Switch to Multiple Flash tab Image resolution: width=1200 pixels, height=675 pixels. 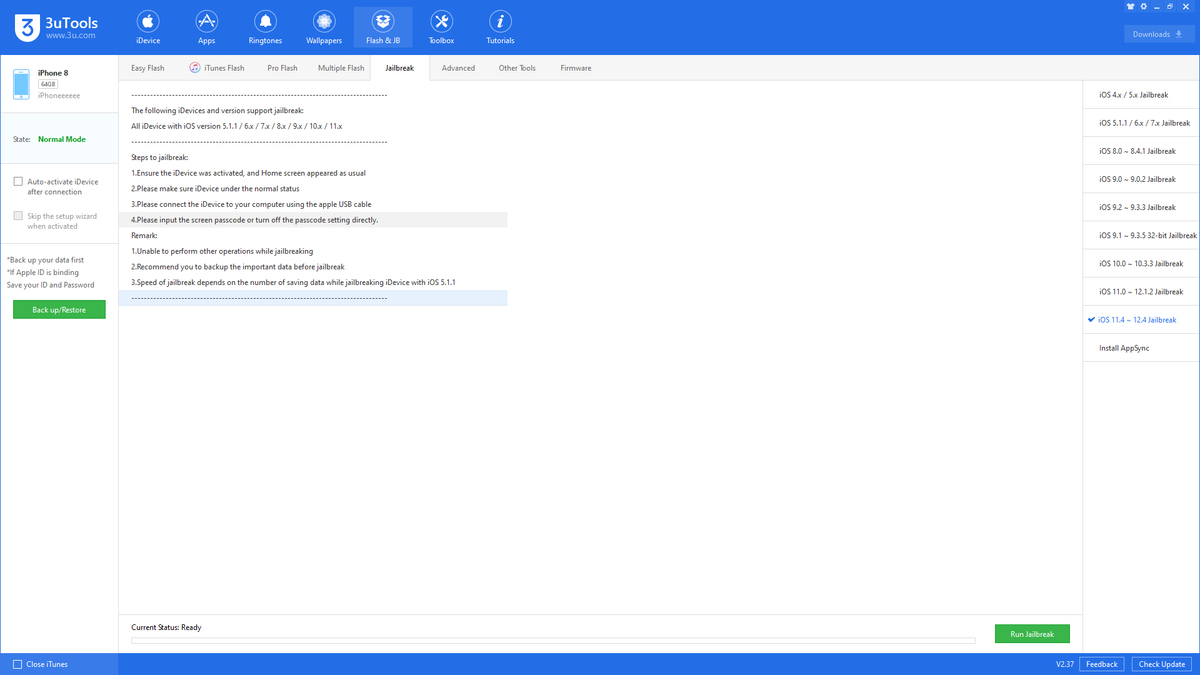point(341,68)
